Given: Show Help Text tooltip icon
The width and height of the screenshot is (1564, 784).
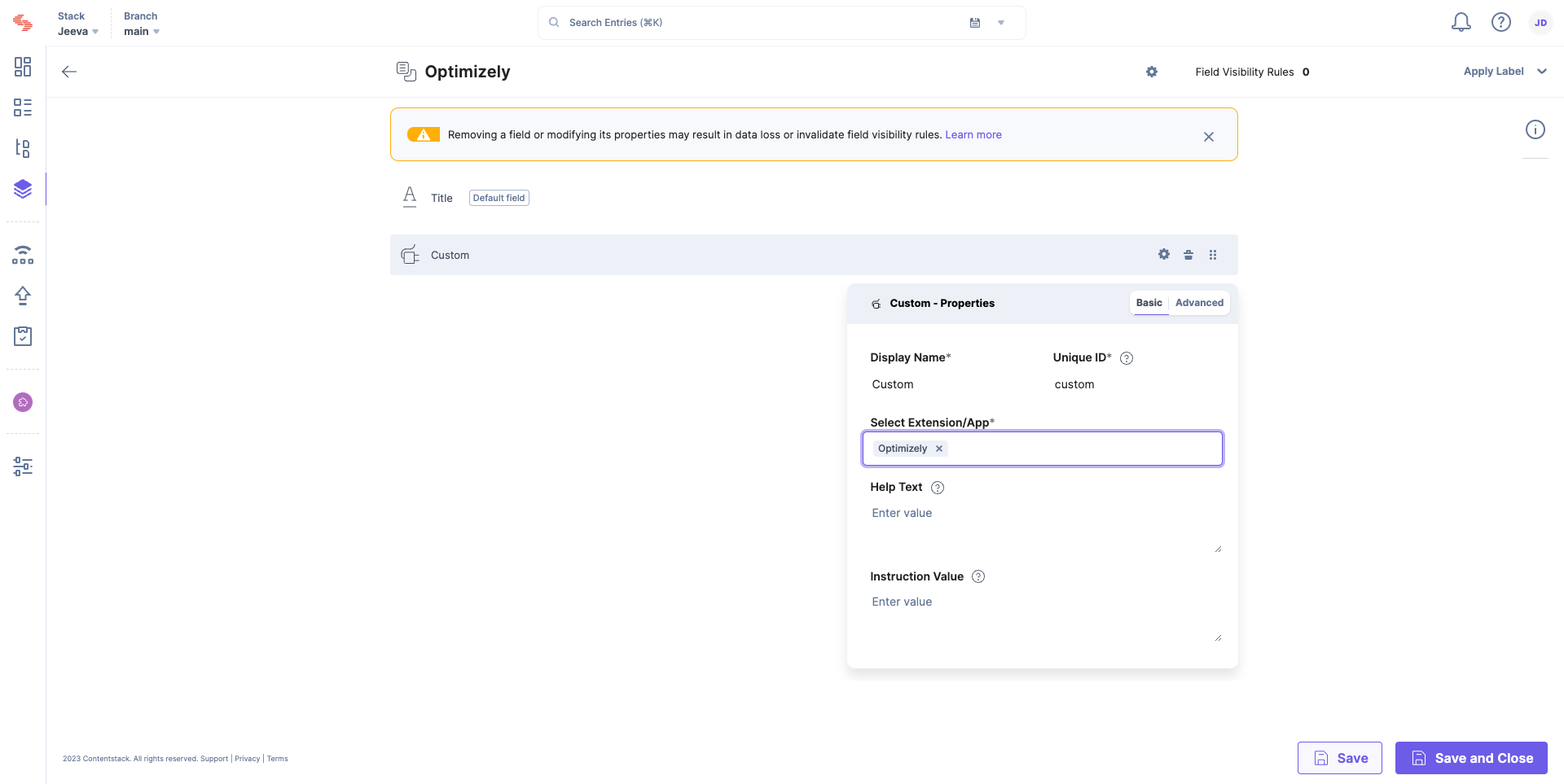Looking at the screenshot, I should (938, 488).
